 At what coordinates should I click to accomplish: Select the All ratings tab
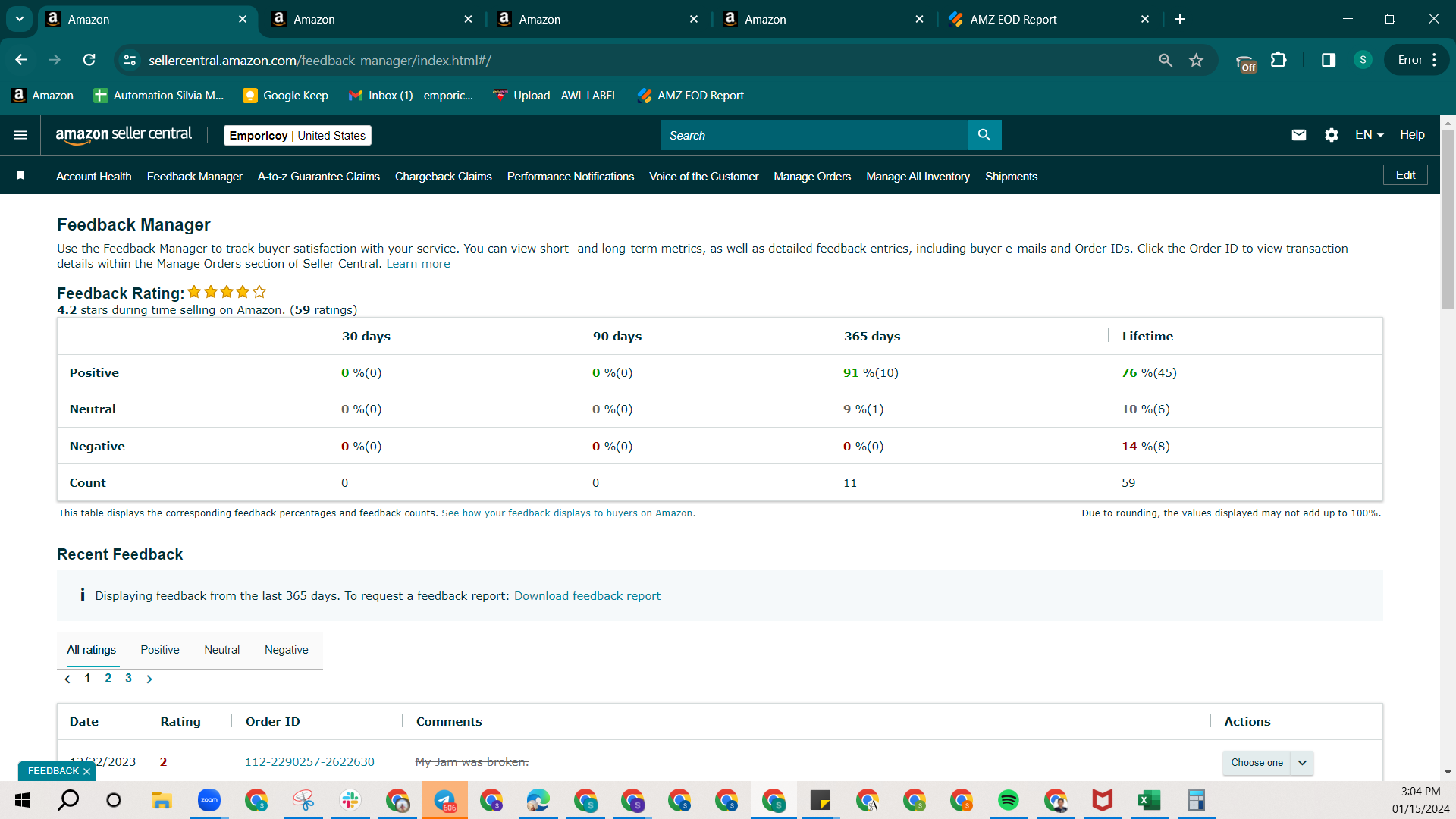coord(92,650)
